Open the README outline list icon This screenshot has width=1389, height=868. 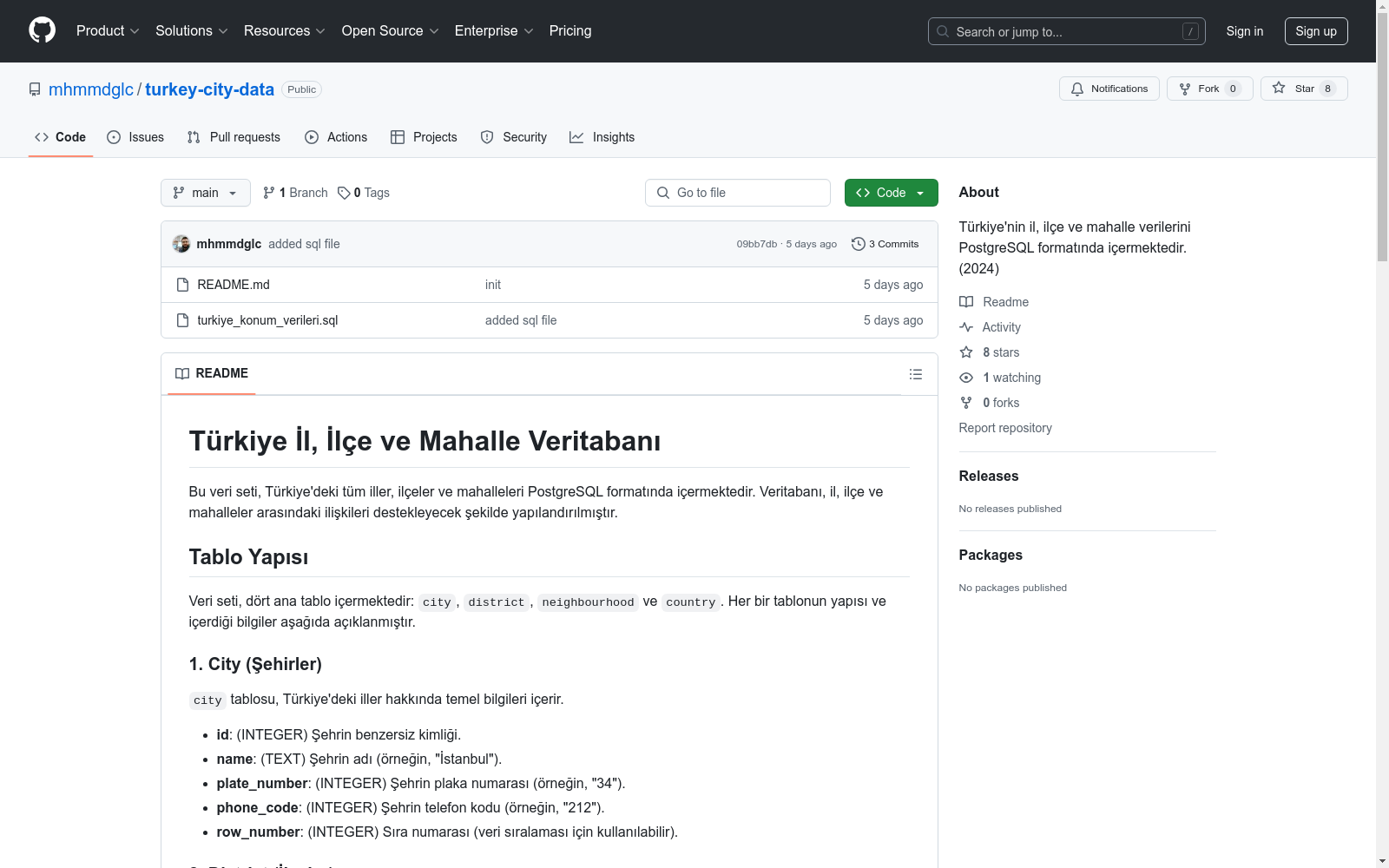tap(916, 374)
